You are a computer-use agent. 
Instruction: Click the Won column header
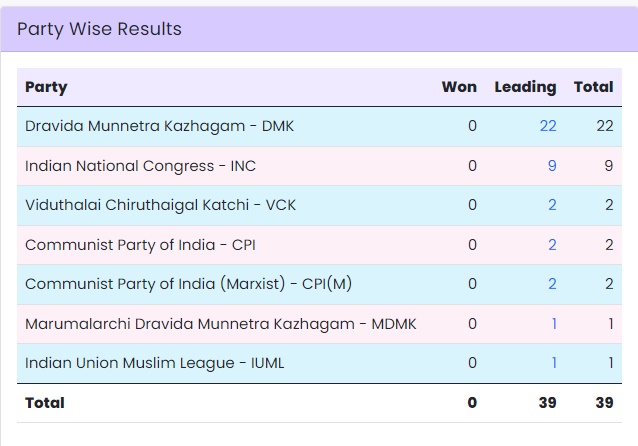pyautogui.click(x=459, y=87)
